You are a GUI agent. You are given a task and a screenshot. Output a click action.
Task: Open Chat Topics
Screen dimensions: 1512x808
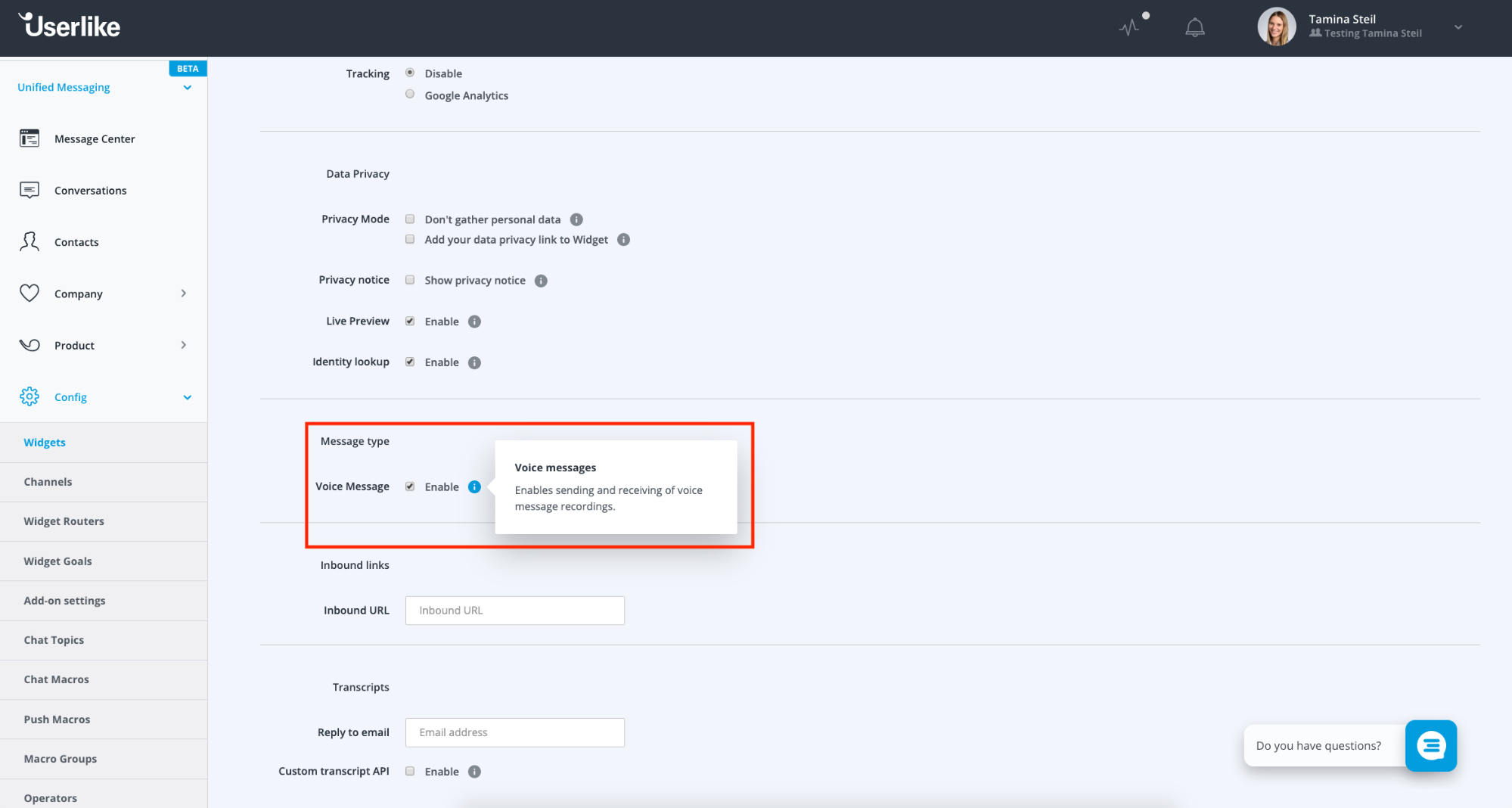[x=104, y=640]
